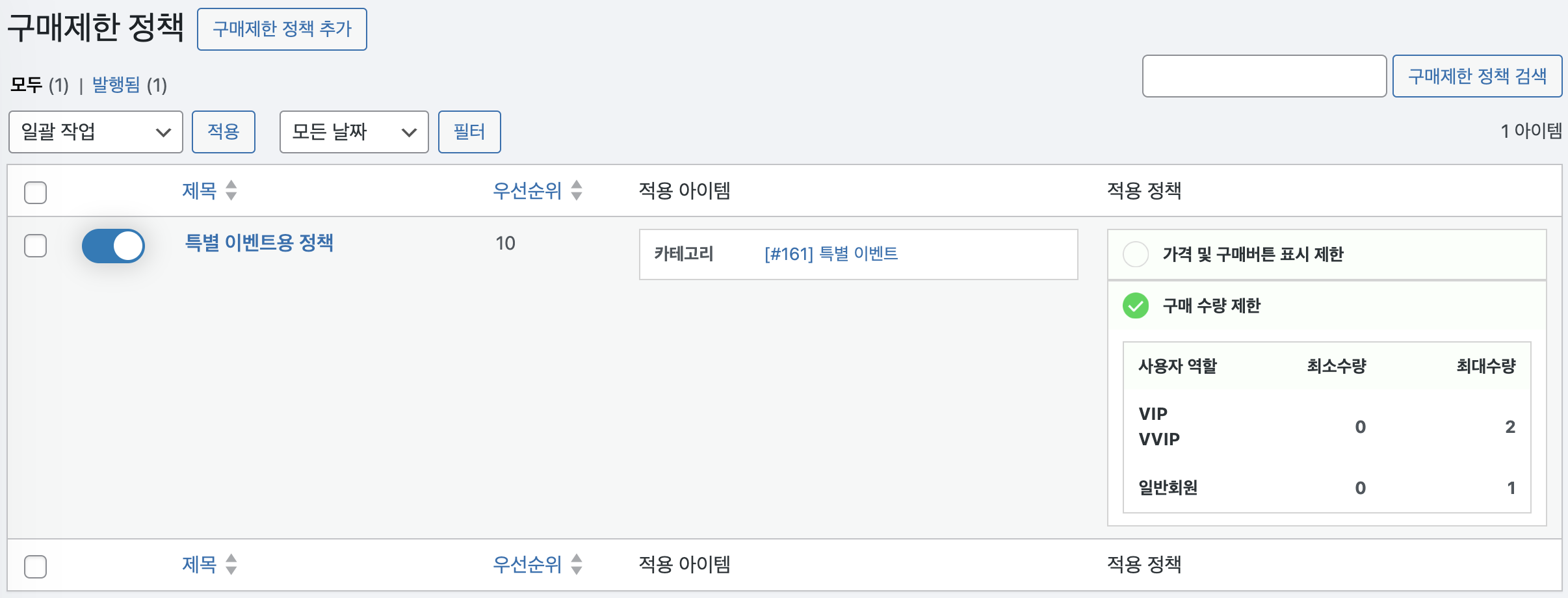Check the select-all checkbox in footer
1568x598 pixels.
(35, 566)
